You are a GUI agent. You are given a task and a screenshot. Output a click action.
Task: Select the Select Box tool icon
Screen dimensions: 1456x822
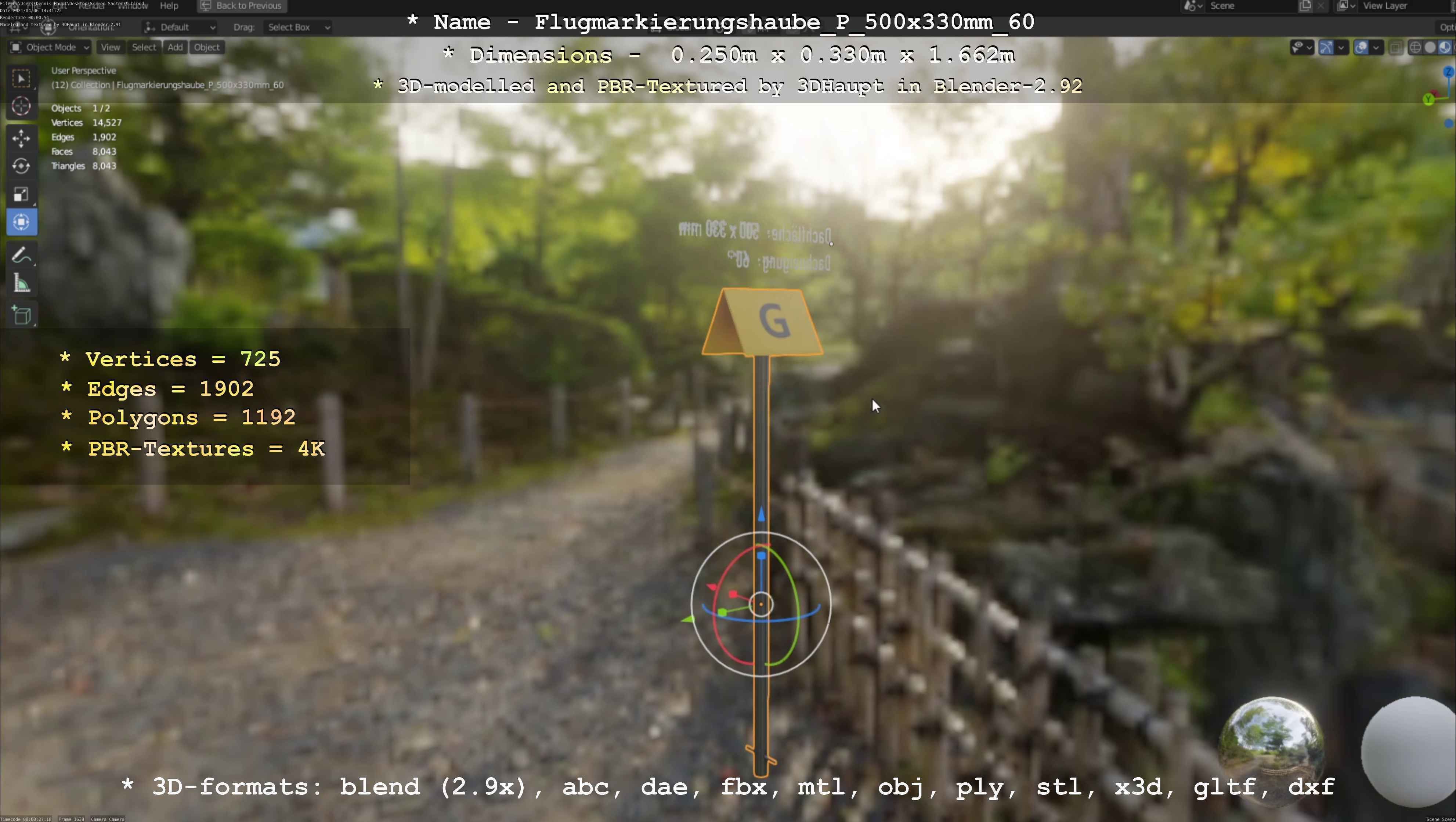[21, 79]
